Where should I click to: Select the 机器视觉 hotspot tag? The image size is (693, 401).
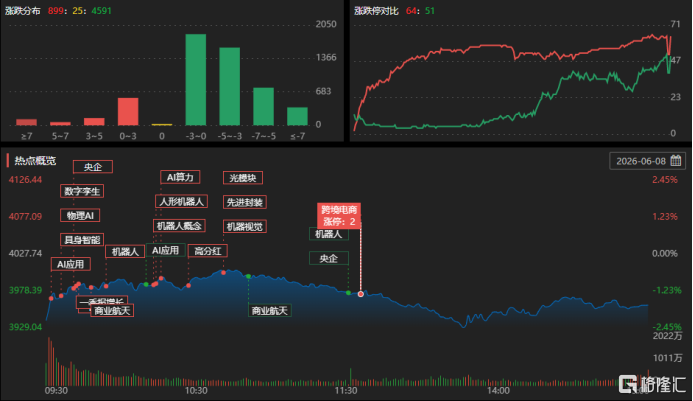tap(244, 226)
